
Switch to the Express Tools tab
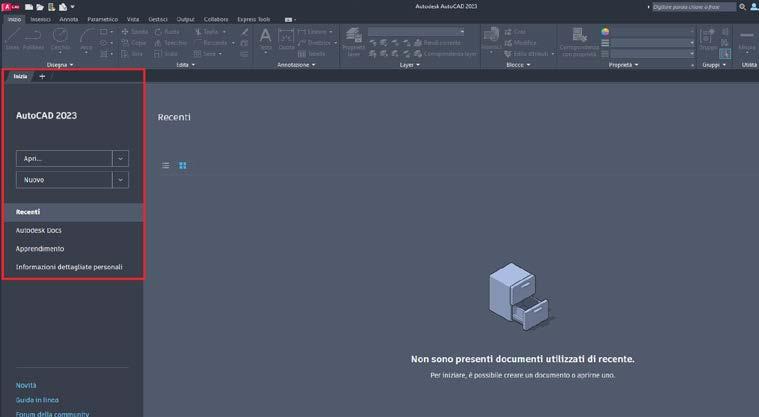tap(254, 19)
